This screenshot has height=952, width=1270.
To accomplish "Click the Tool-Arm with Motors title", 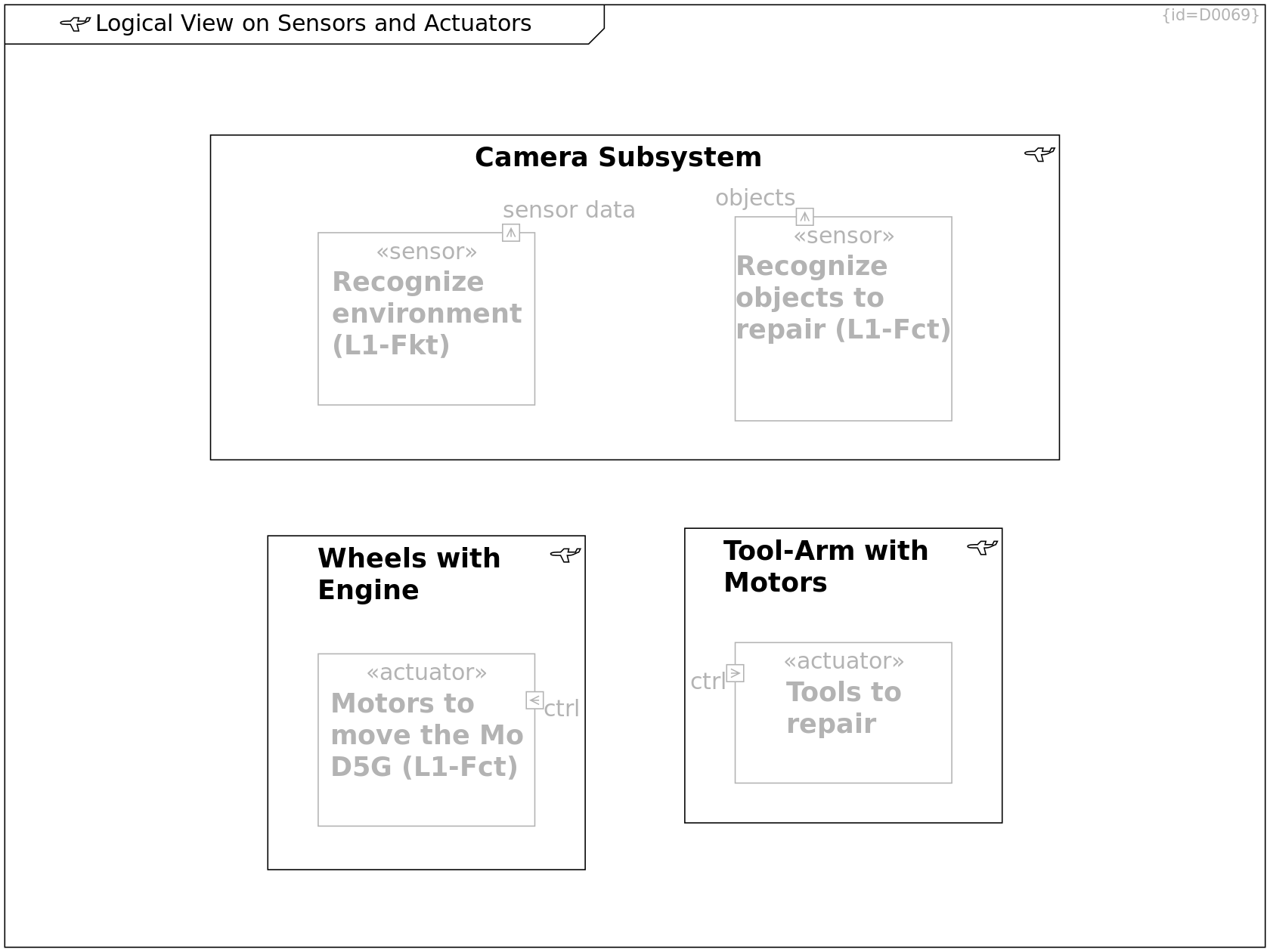I will pyautogui.click(x=825, y=567).
